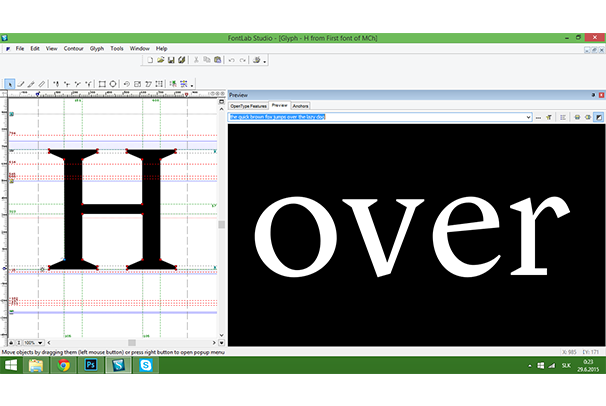Click the Undo arrow icon

pyautogui.click(x=231, y=60)
